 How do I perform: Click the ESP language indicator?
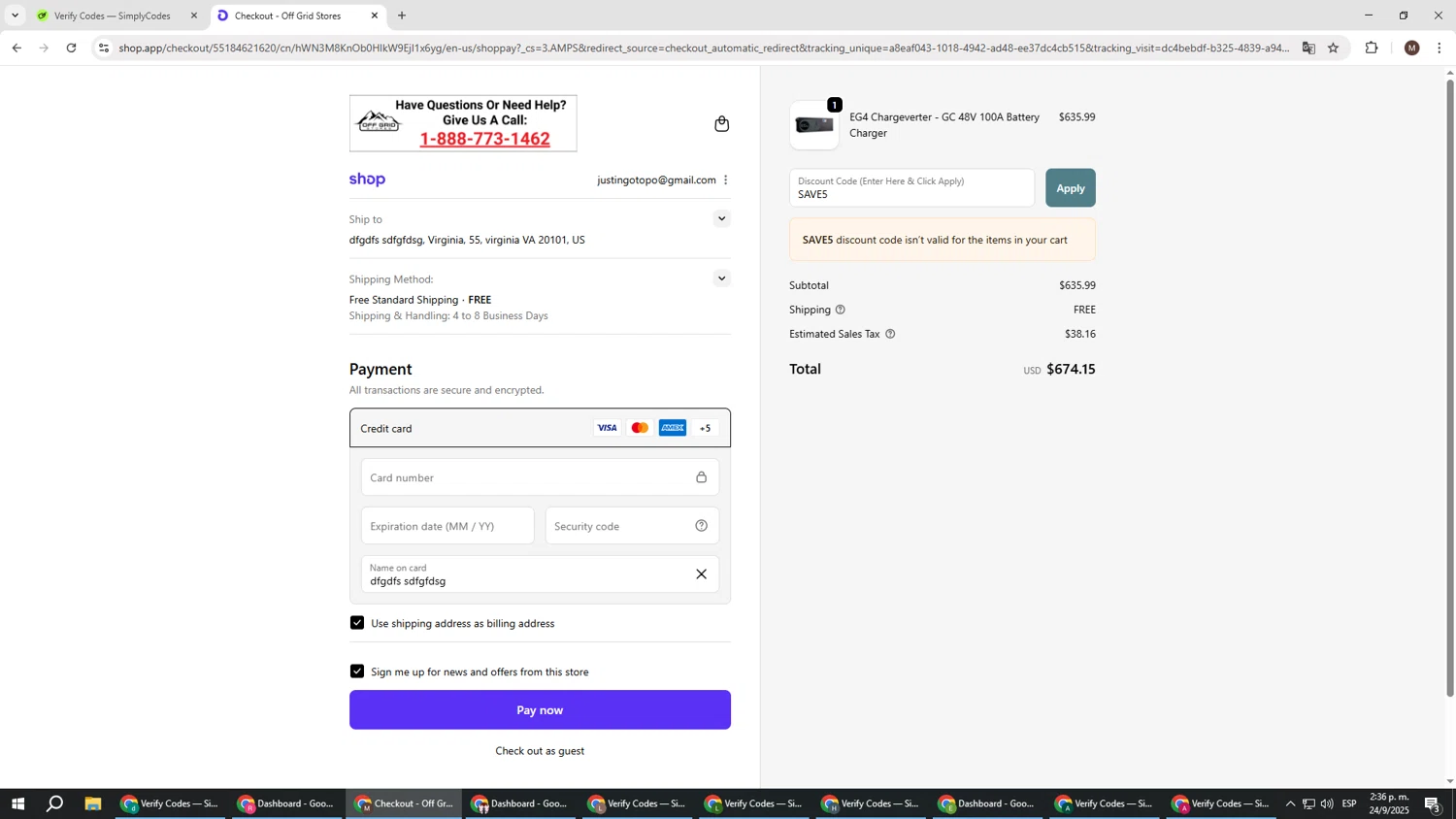click(1349, 803)
